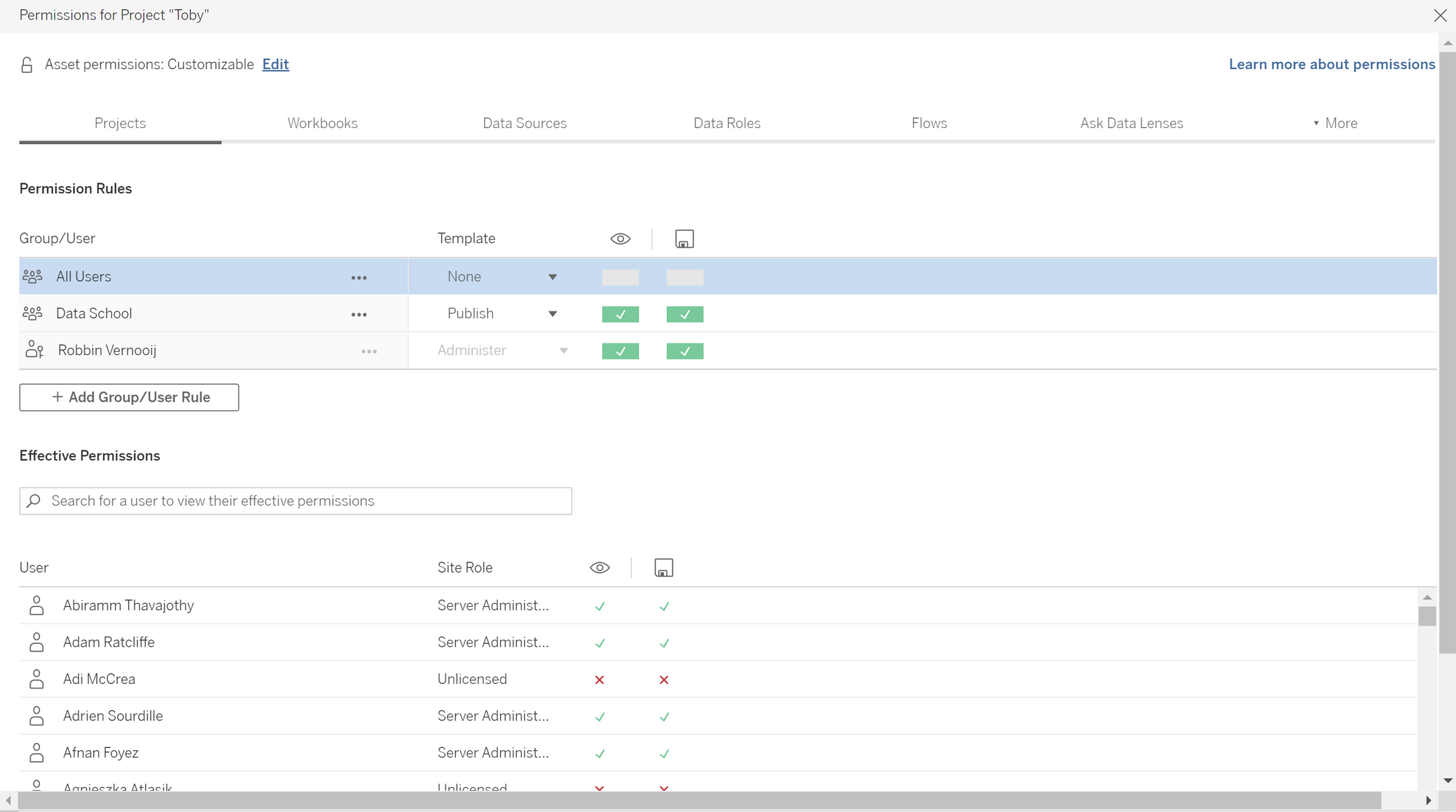Click the eye icon in Effective Permissions header
Viewport: 1456px width, 812px height.
[600, 568]
